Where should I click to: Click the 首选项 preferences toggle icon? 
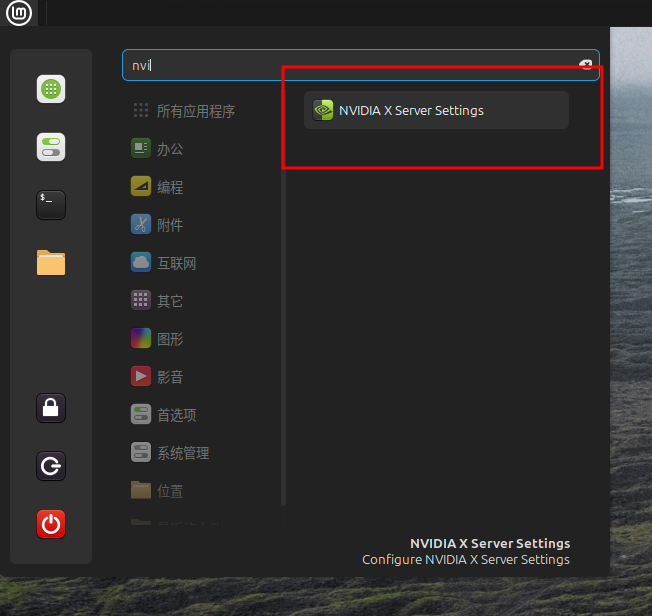tap(141, 415)
